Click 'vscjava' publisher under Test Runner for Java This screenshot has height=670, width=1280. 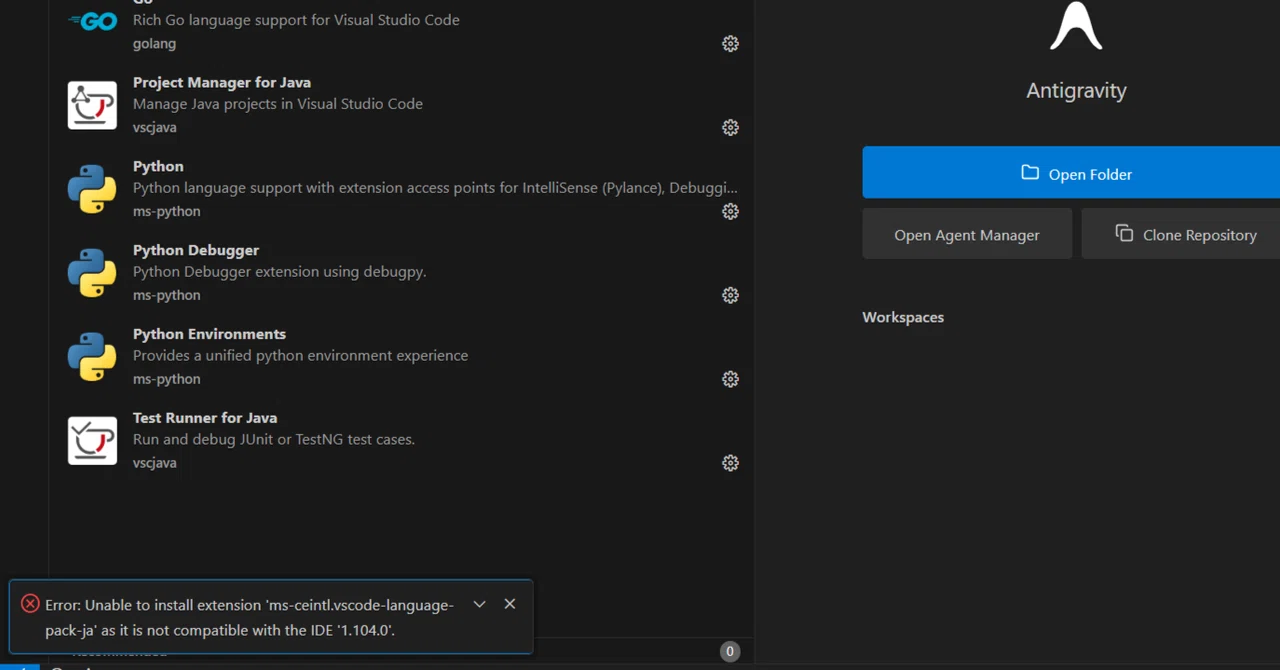point(155,463)
